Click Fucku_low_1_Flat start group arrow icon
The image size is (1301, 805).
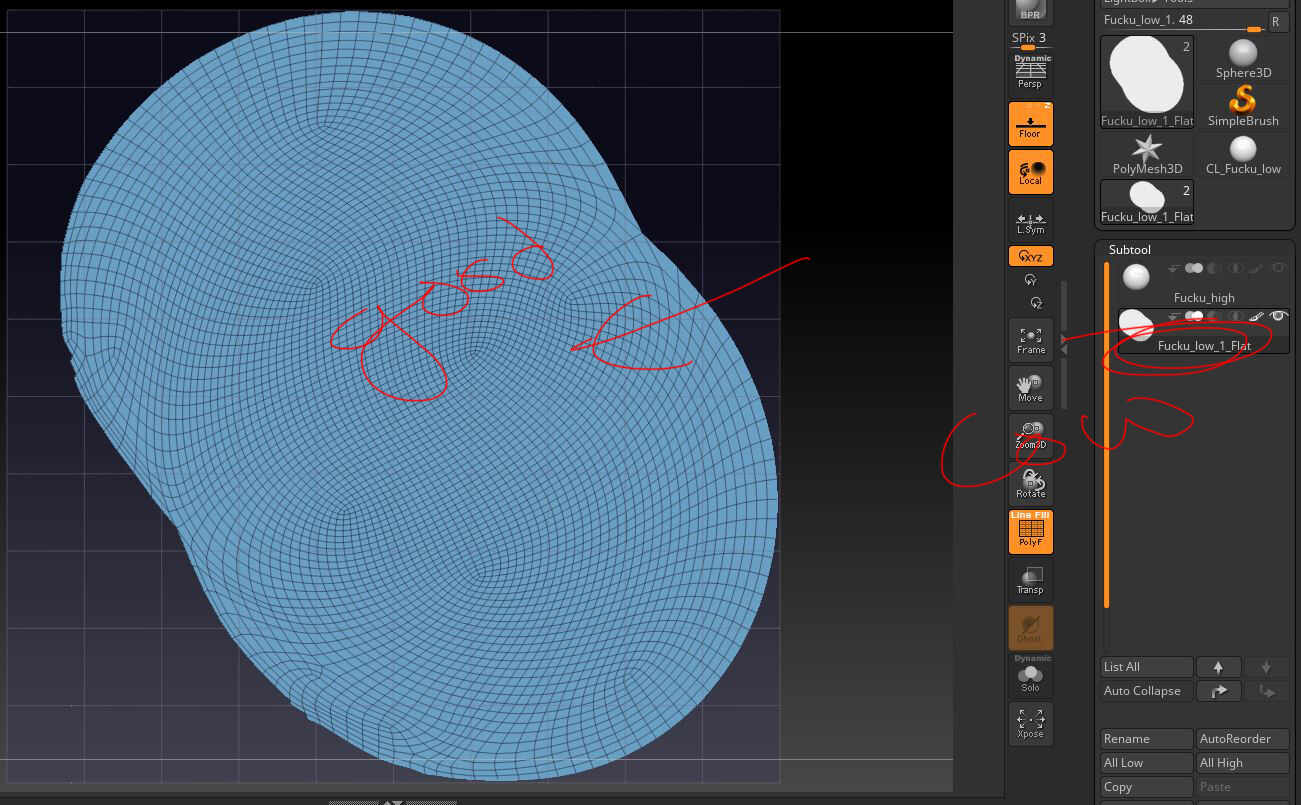pos(1175,316)
